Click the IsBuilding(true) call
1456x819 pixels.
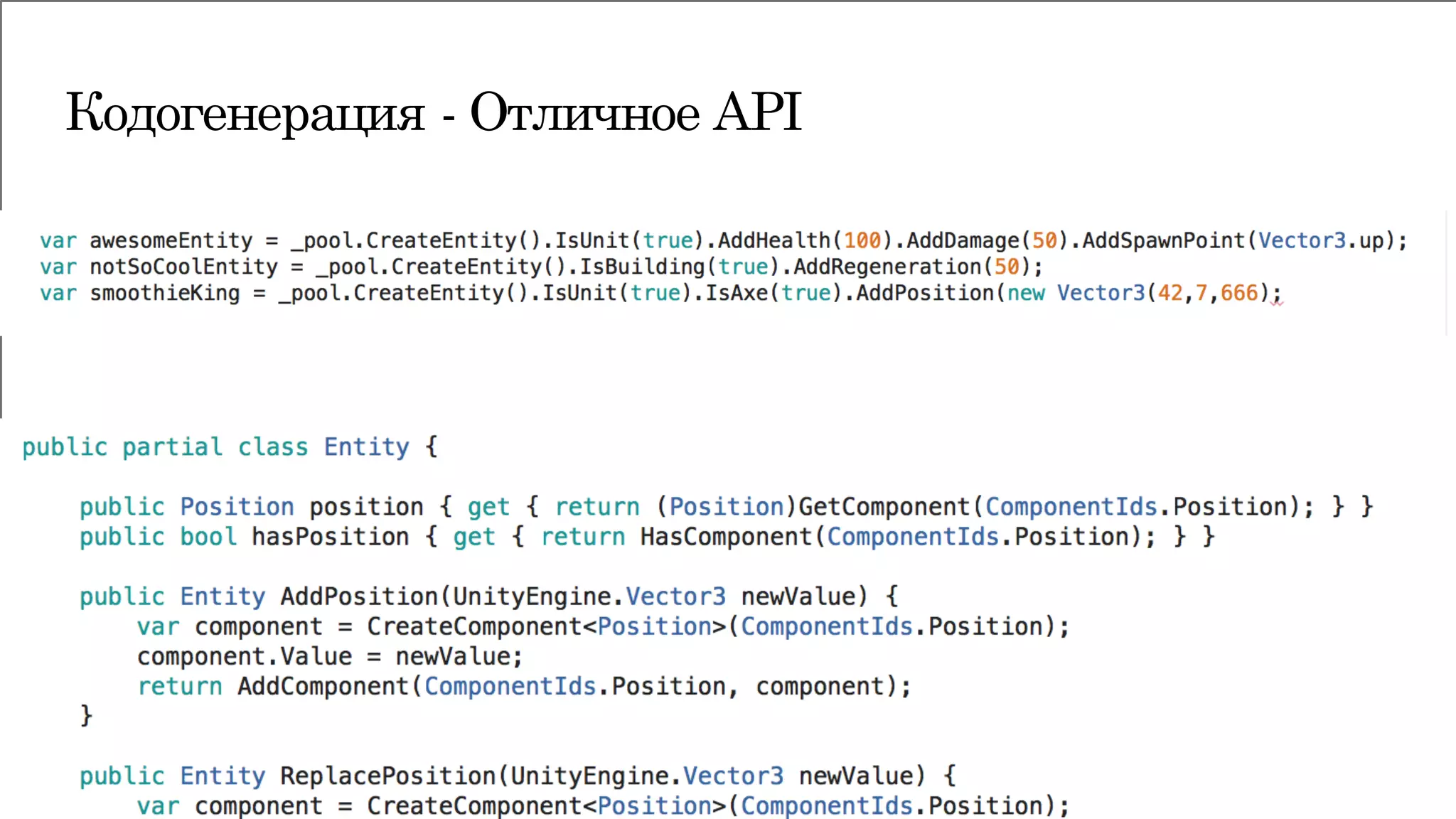(x=680, y=267)
